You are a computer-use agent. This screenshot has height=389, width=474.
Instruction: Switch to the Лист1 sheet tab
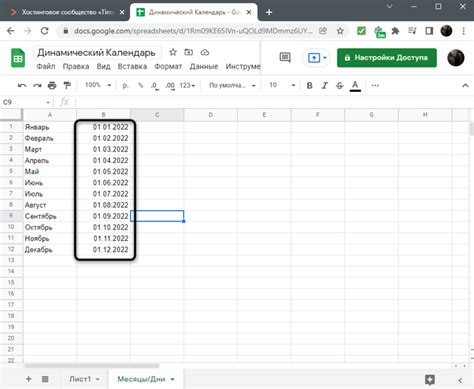(x=80, y=379)
